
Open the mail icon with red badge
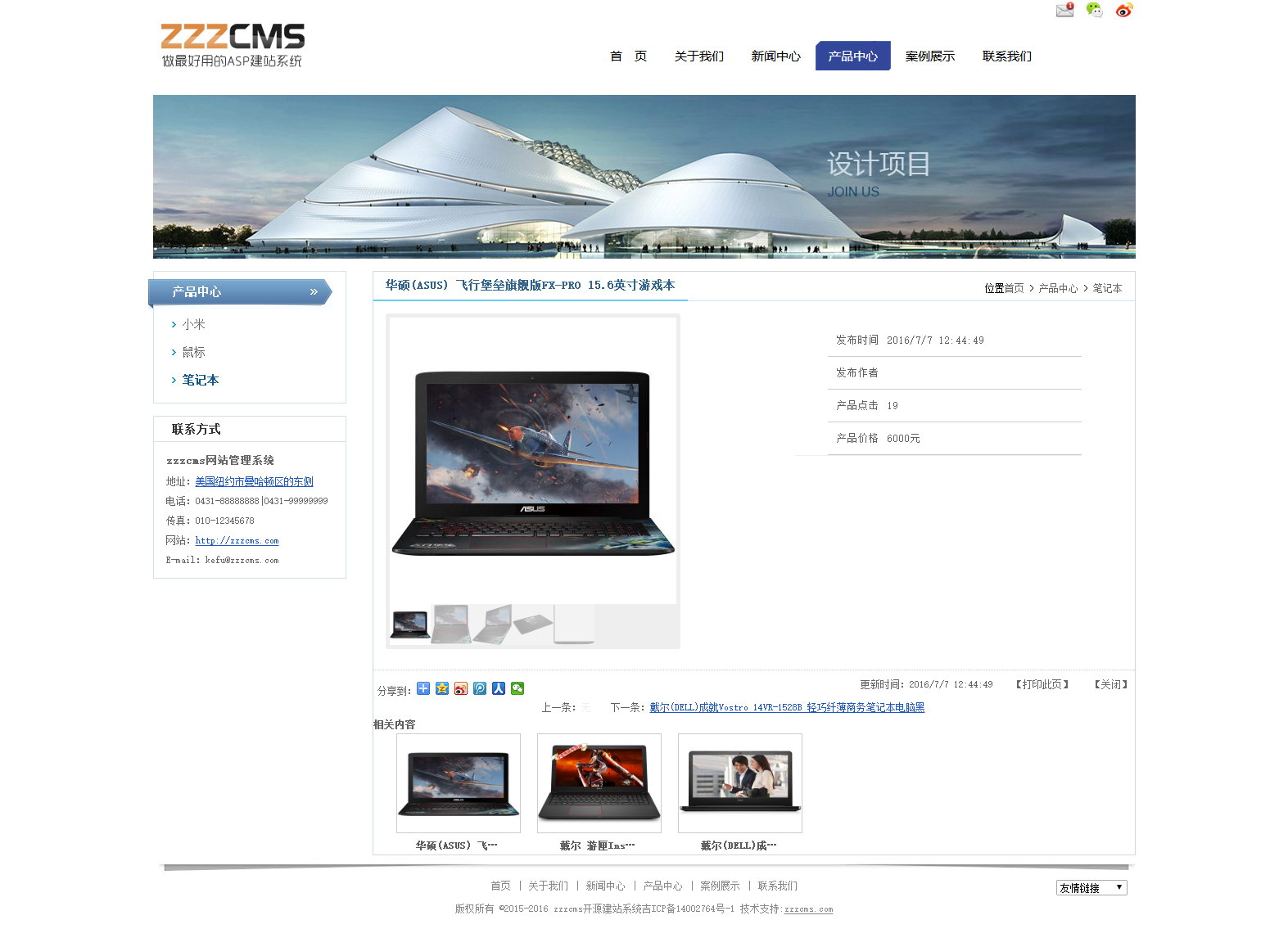click(x=1064, y=10)
